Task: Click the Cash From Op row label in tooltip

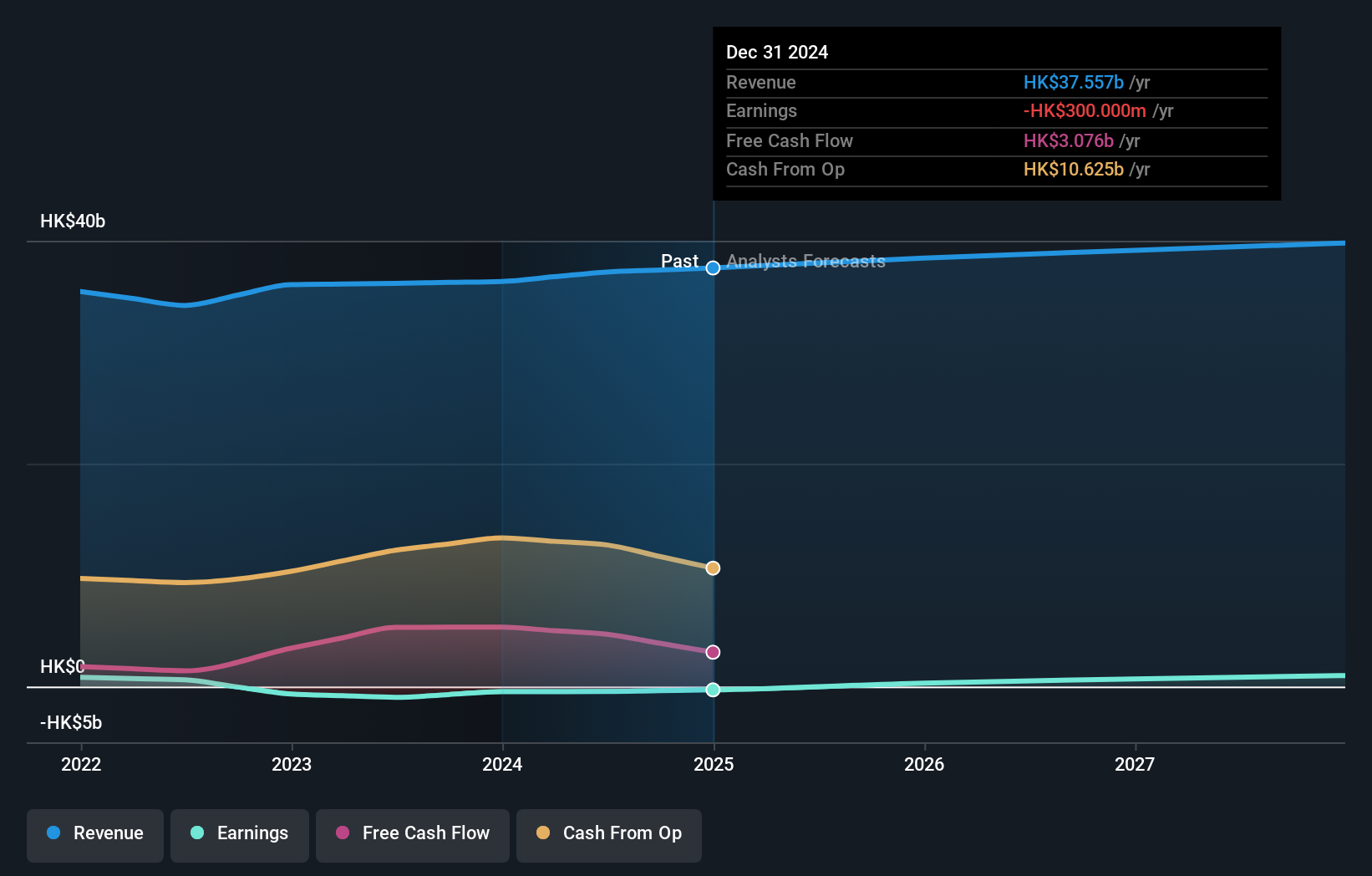Action: tap(785, 170)
